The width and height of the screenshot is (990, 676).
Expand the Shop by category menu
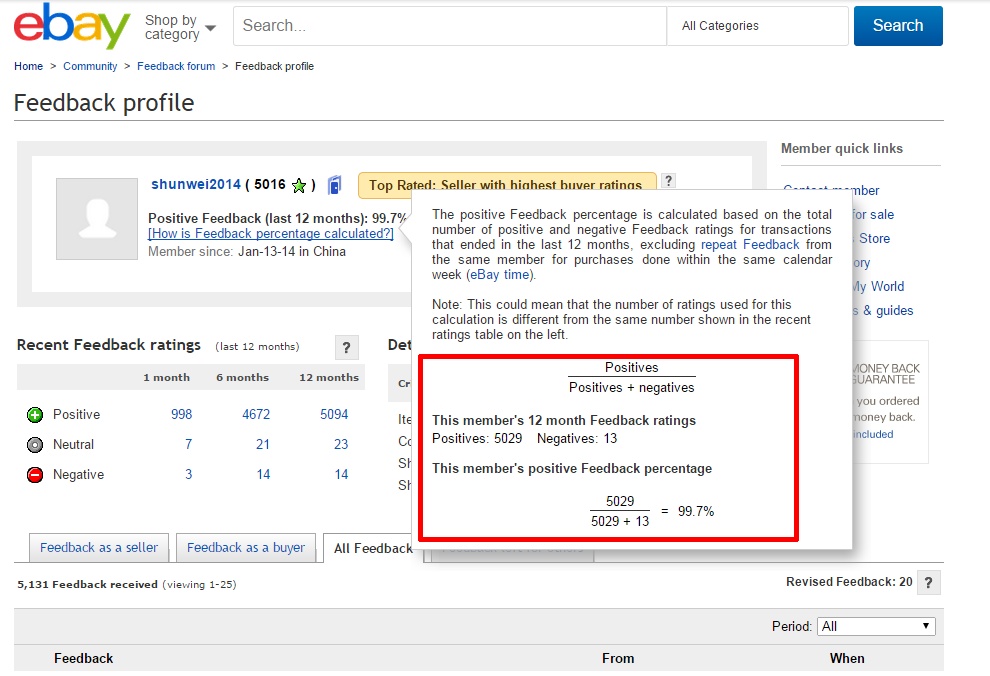pyautogui.click(x=180, y=27)
